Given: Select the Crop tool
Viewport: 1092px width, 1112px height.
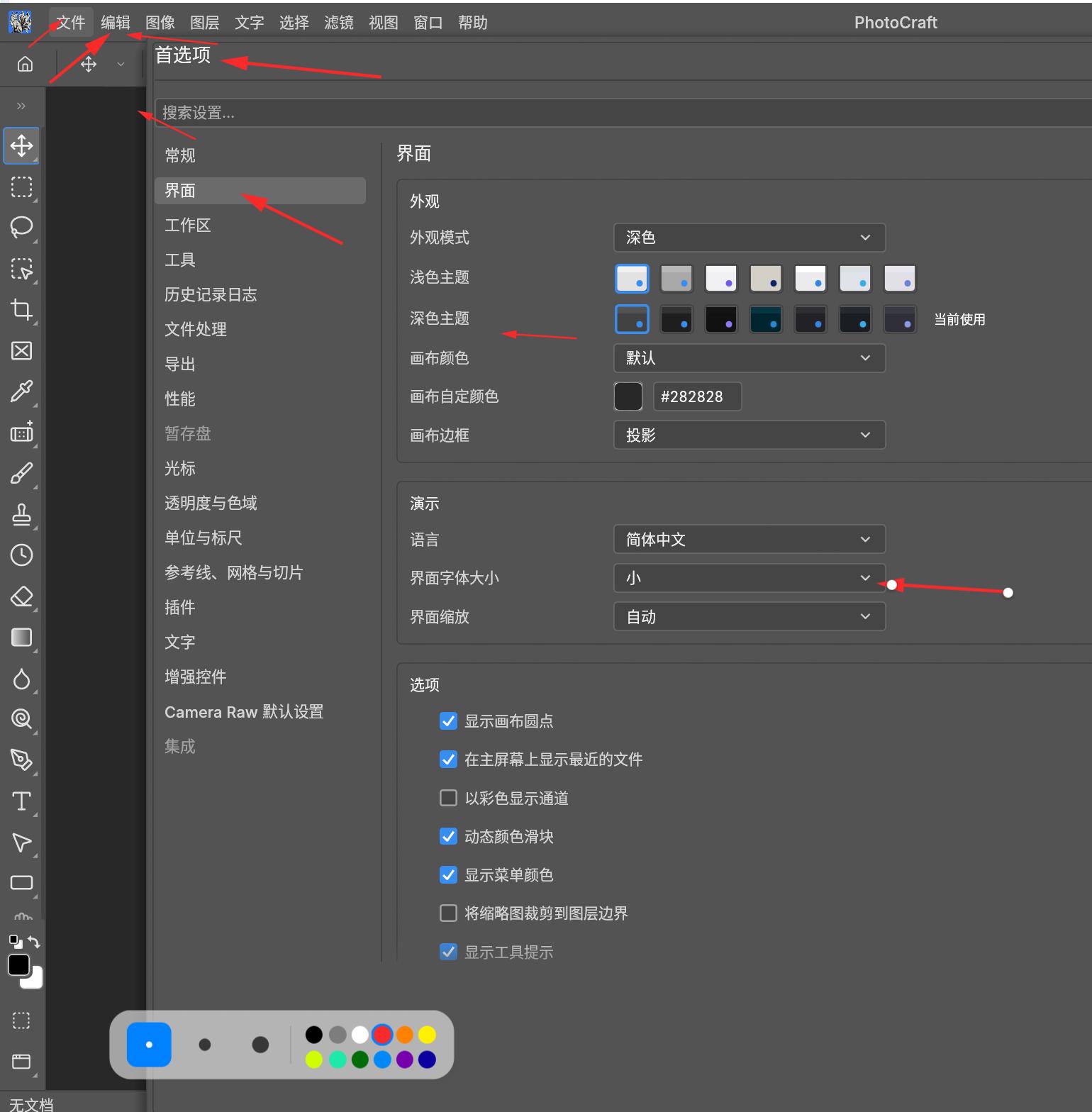Looking at the screenshot, I should [x=21, y=310].
